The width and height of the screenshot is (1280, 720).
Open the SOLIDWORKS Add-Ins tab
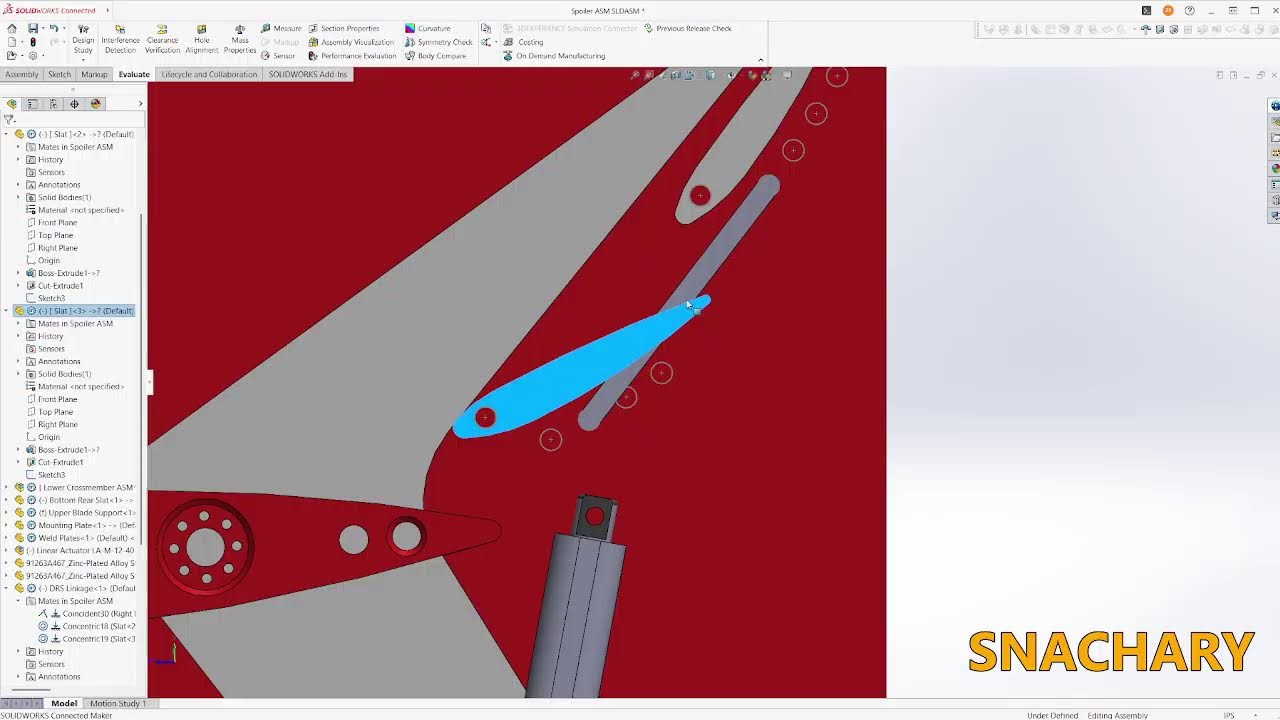[307, 74]
